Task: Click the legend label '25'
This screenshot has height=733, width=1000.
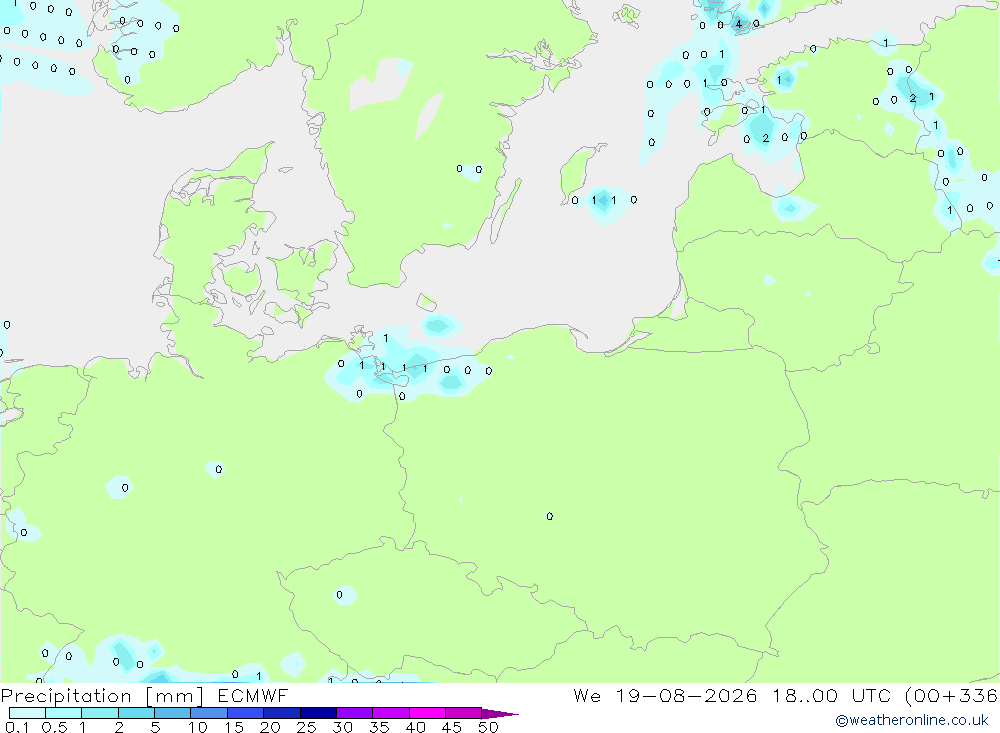Action: (x=306, y=727)
